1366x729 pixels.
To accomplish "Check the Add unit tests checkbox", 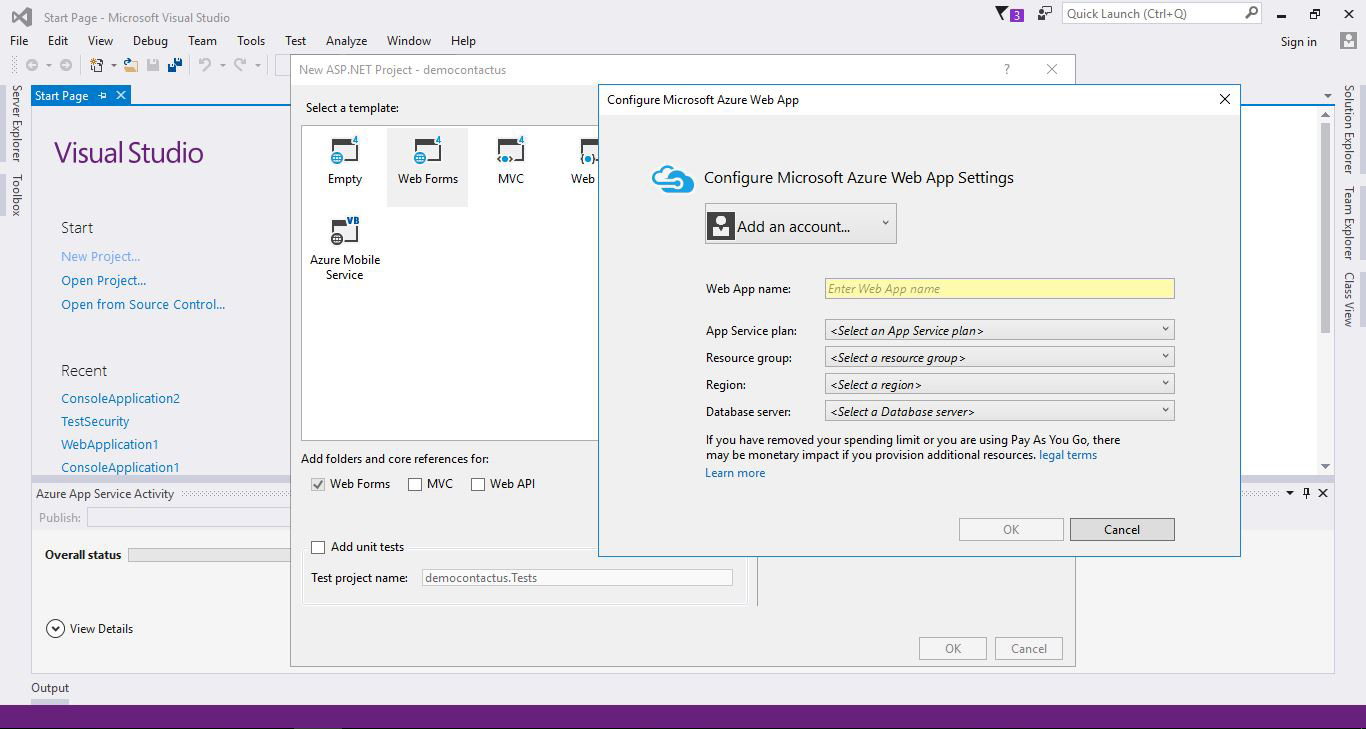I will click(x=318, y=547).
